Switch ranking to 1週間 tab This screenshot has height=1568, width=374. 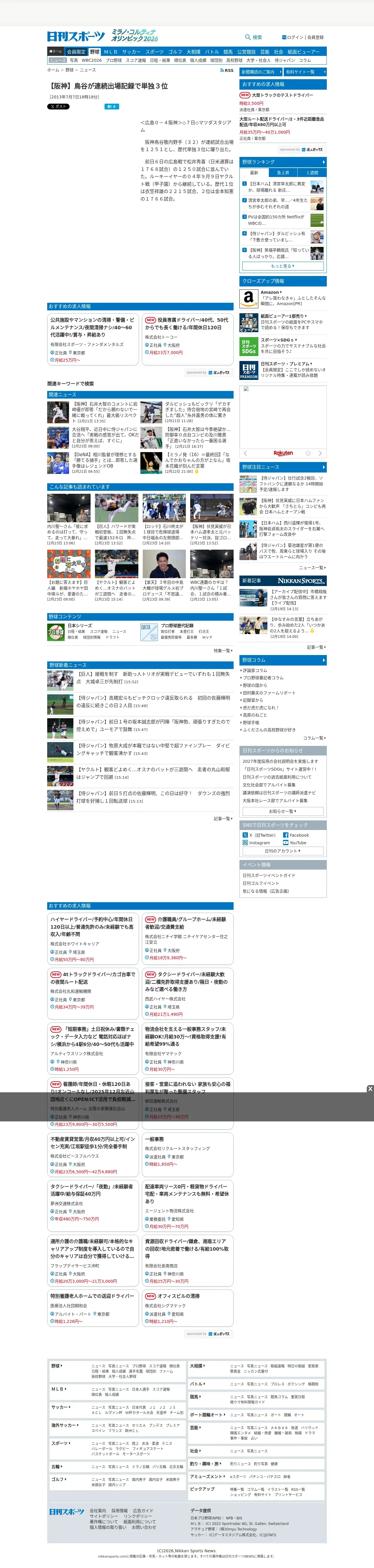(312, 172)
